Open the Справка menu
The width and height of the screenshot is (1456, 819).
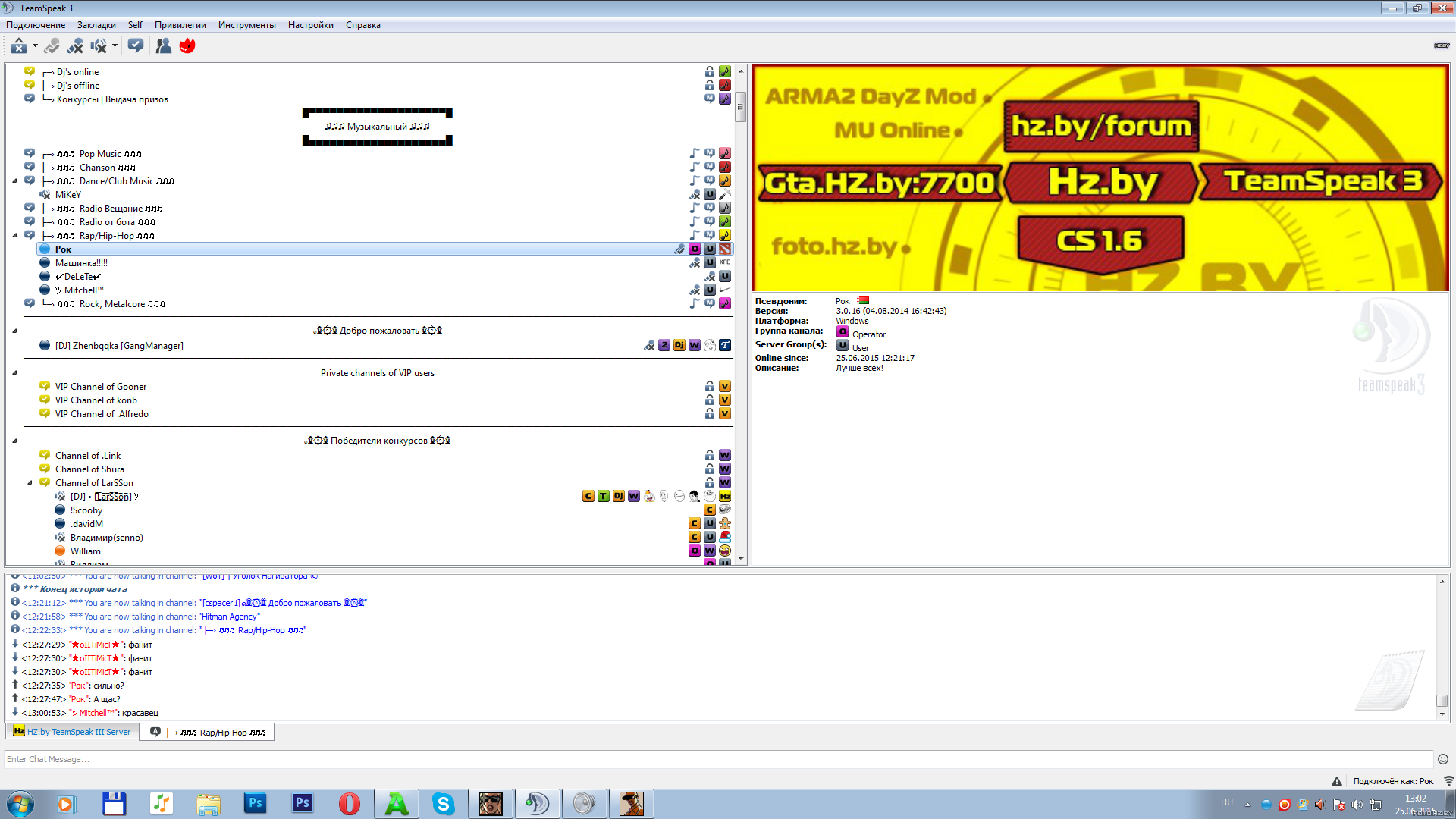[363, 25]
